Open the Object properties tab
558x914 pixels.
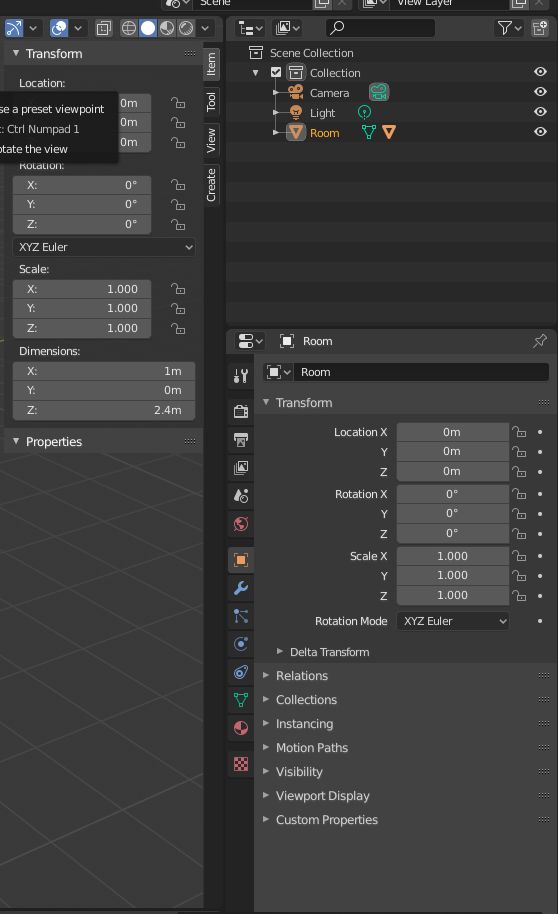tap(241, 560)
